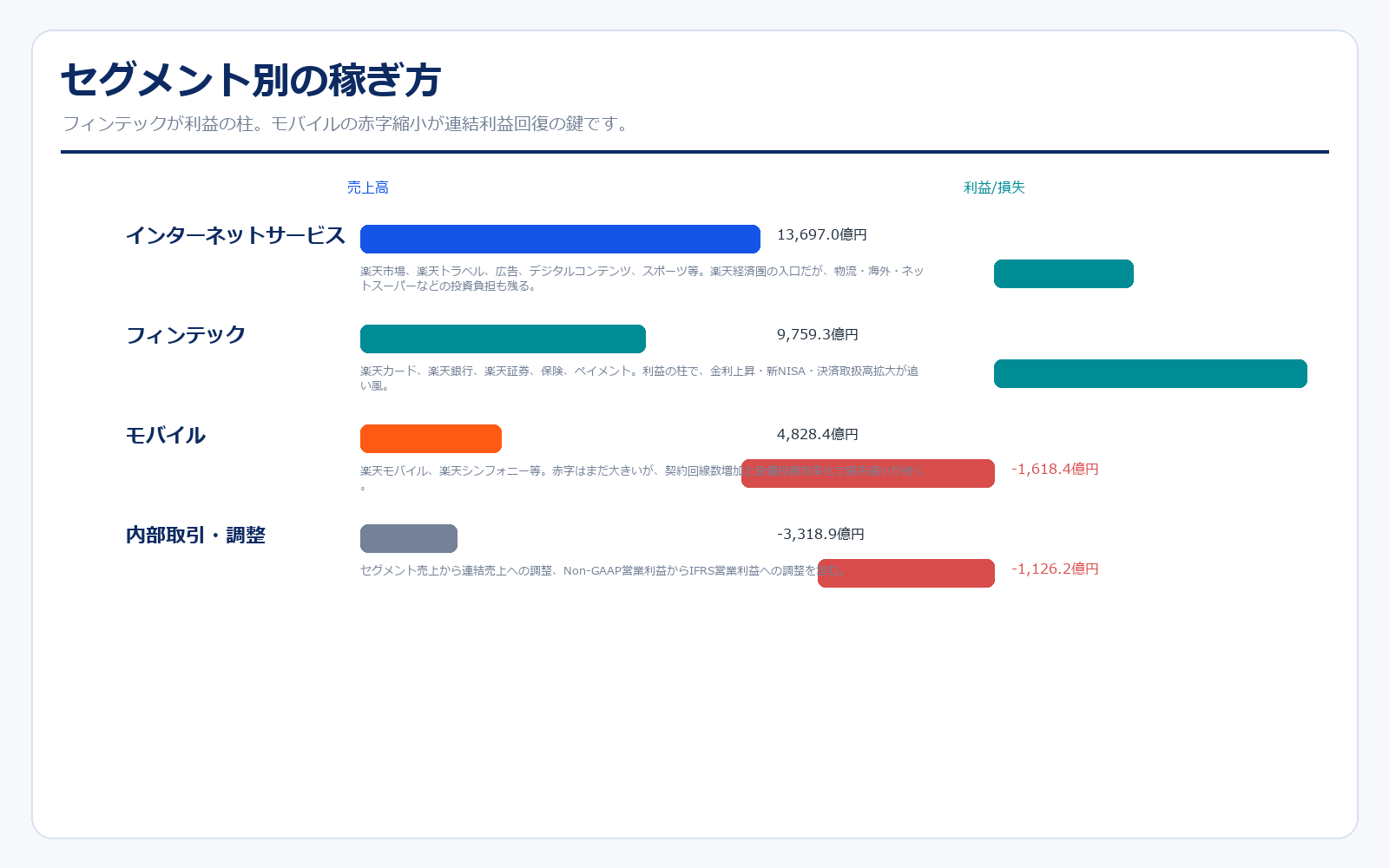
Task: Click the 4,828.4億円 revenue value
Action: tap(818, 434)
